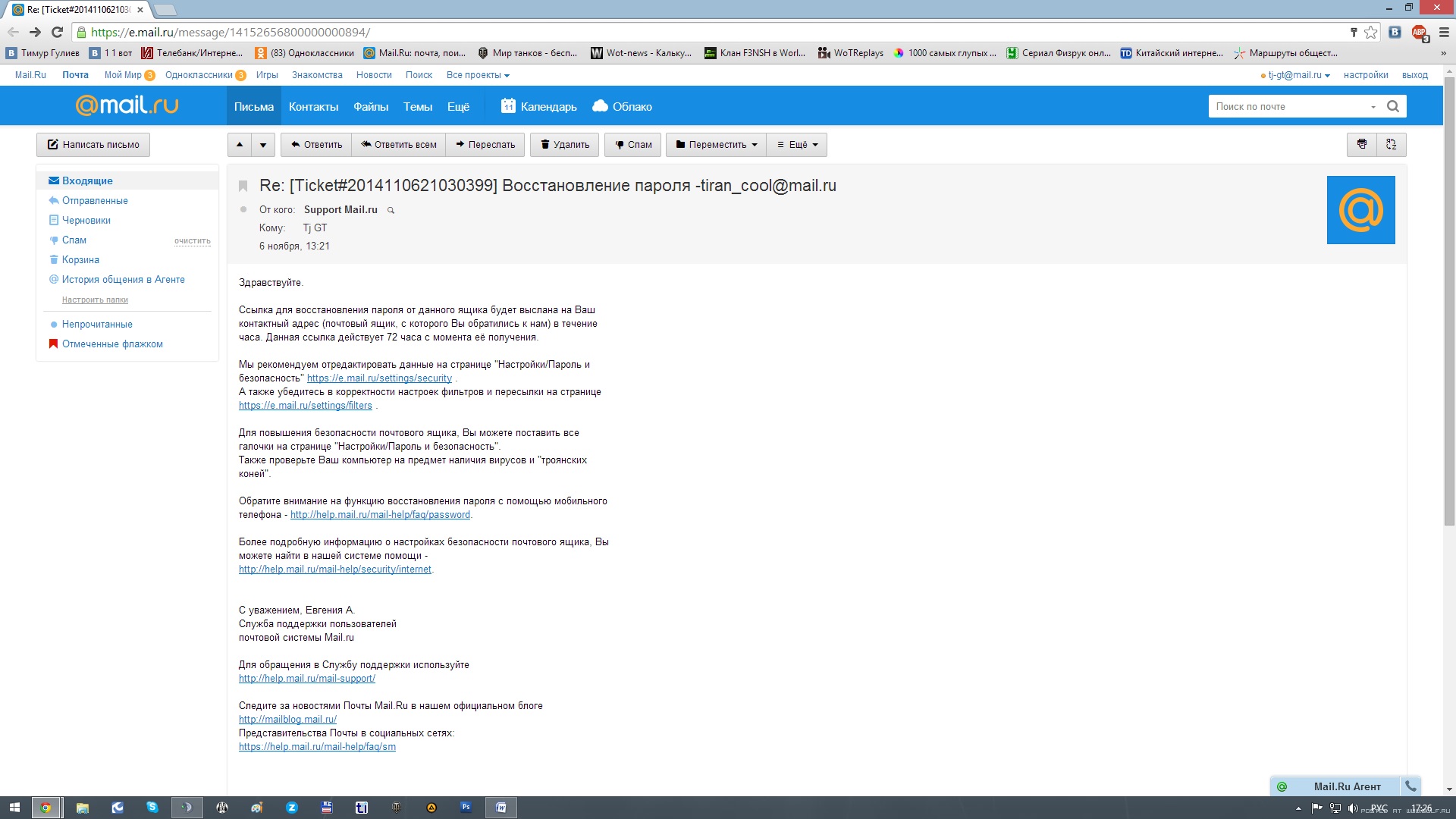1456x819 pixels.
Task: Open File Explorer from the taskbar
Action: [82, 808]
